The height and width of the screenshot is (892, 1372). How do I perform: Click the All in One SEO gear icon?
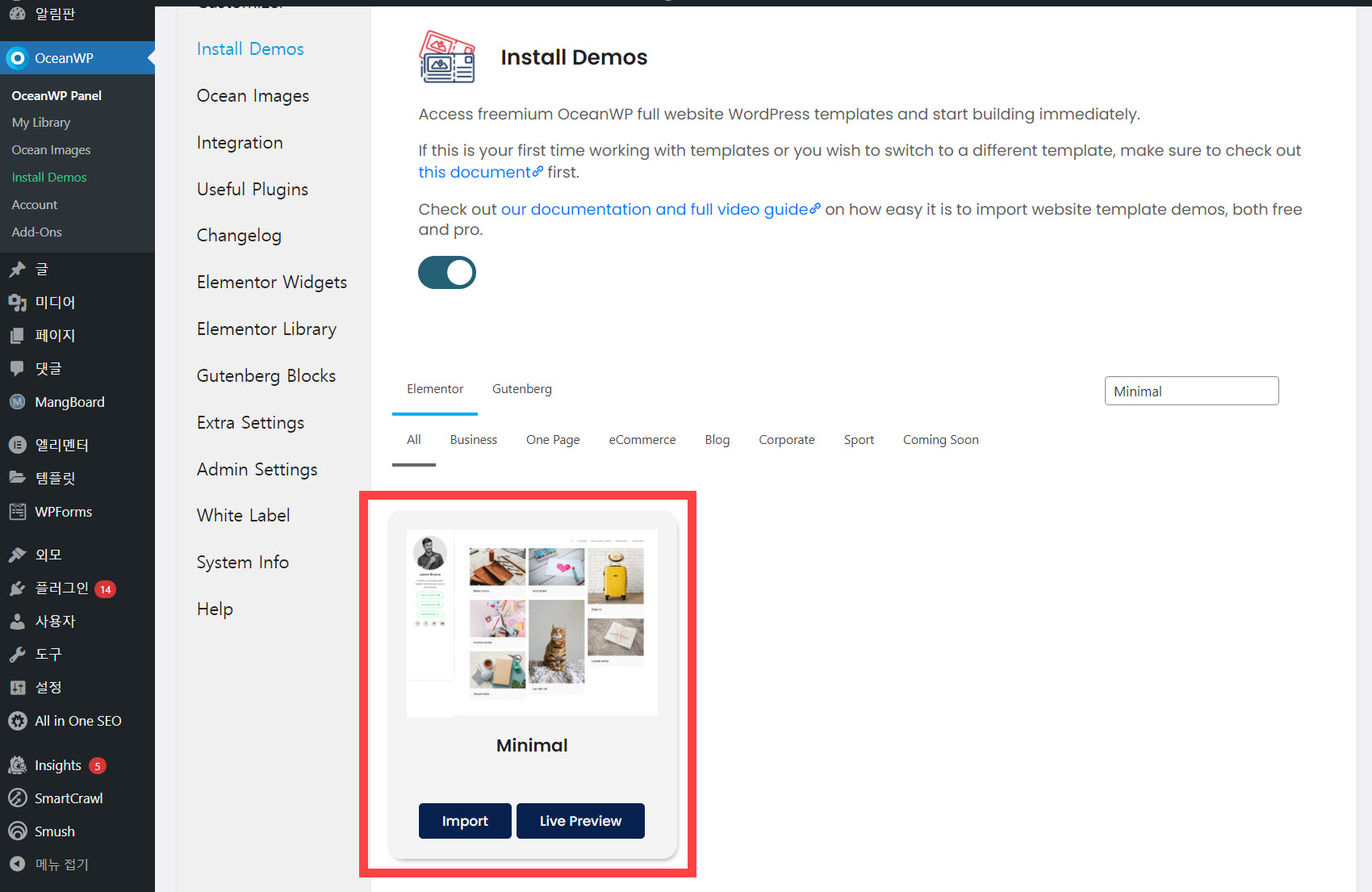coord(17,721)
